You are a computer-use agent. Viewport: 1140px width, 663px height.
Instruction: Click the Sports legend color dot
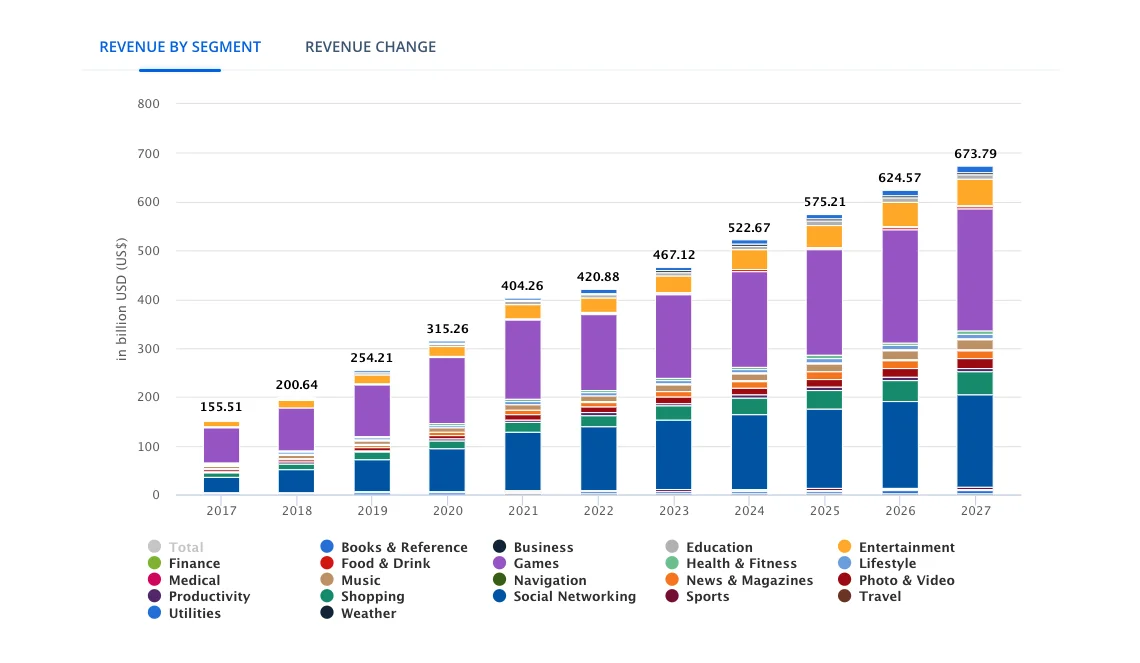(671, 596)
